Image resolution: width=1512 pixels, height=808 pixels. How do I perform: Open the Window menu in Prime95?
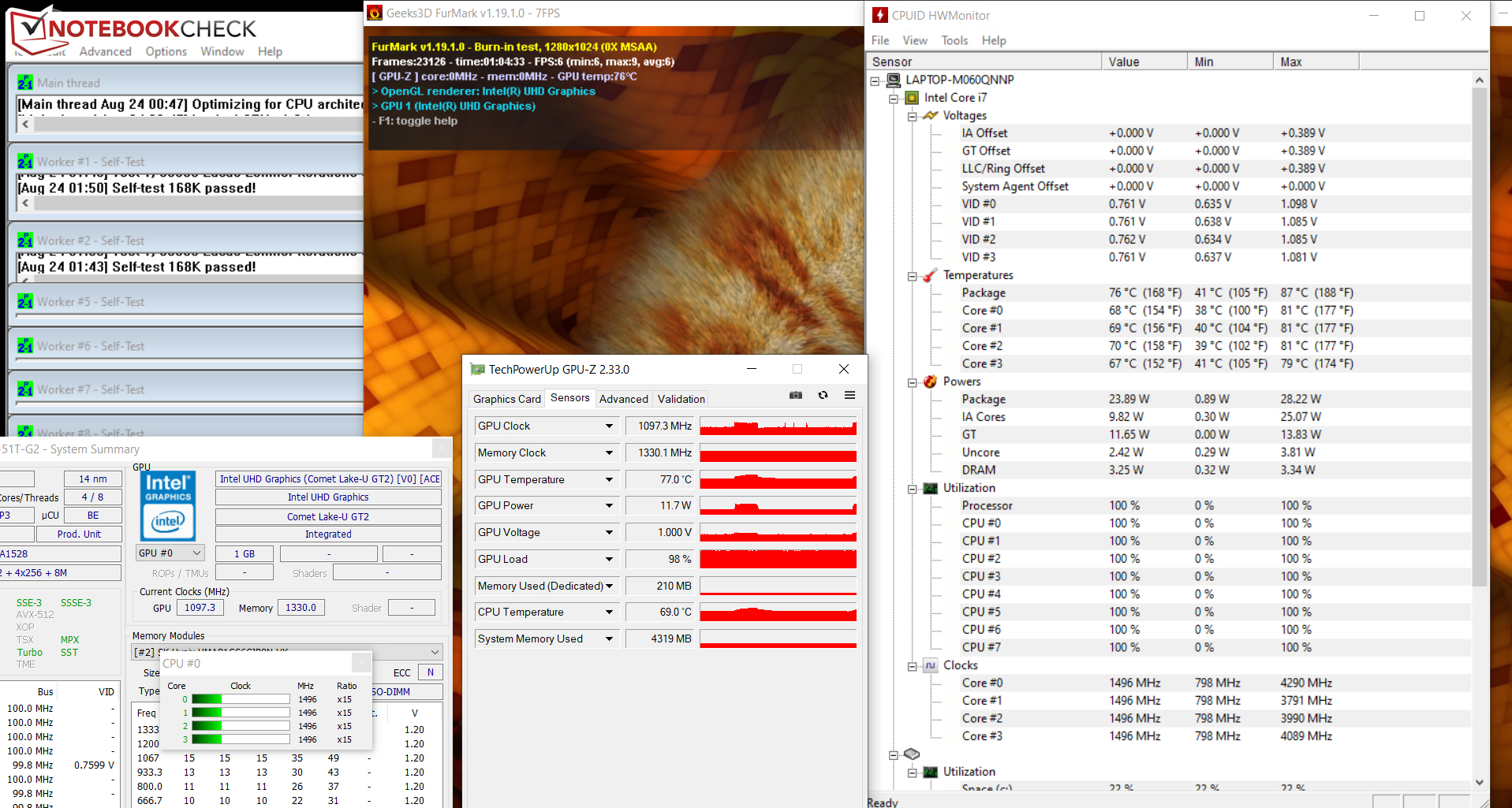coord(222,51)
